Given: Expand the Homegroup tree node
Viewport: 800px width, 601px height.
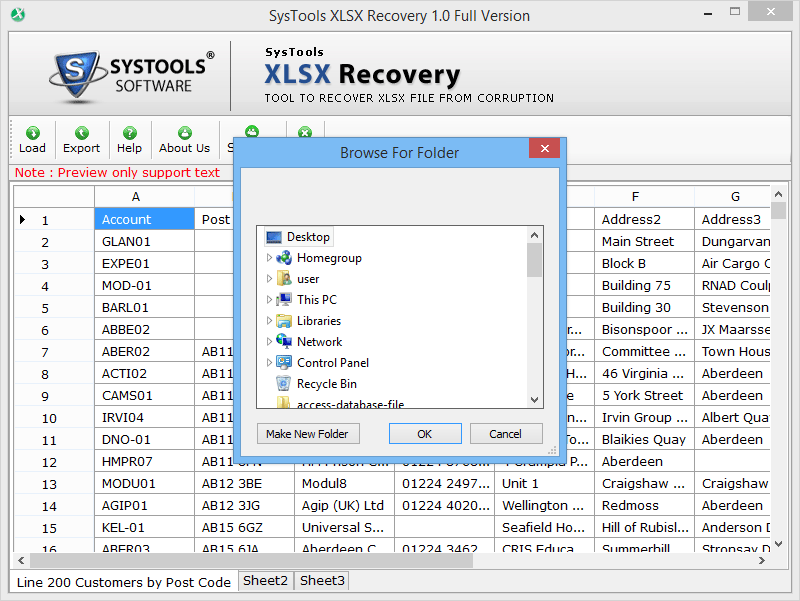Looking at the screenshot, I should (x=269, y=258).
